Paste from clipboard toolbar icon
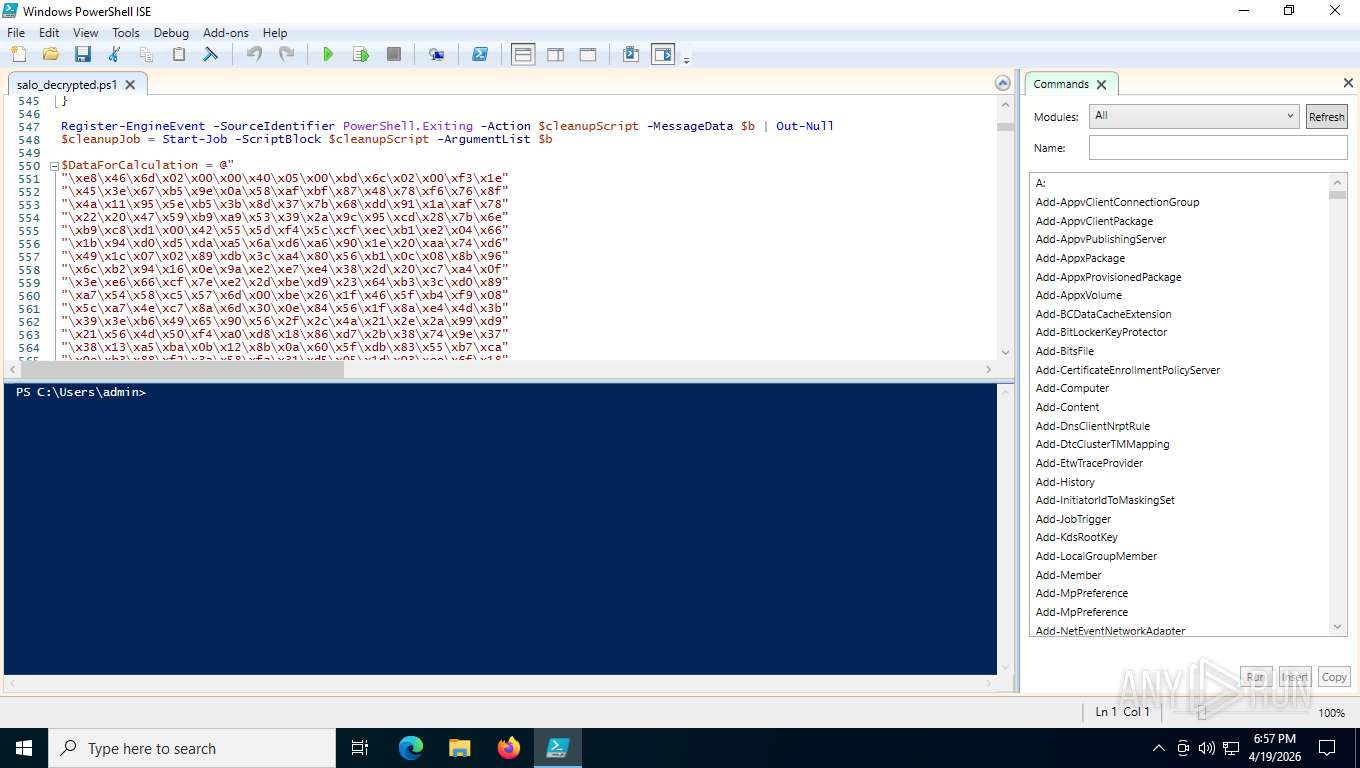Viewport: 1360px width, 768px height. pyautogui.click(x=179, y=54)
